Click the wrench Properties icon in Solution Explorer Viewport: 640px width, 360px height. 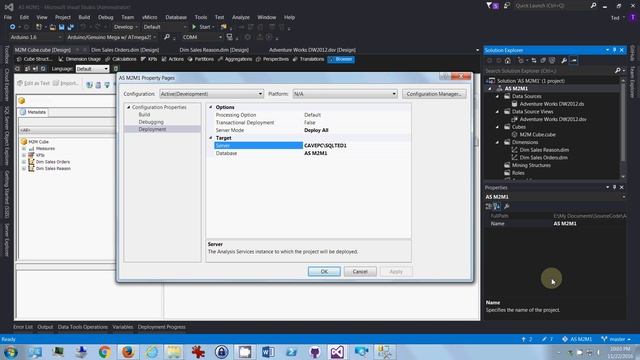(x=564, y=60)
